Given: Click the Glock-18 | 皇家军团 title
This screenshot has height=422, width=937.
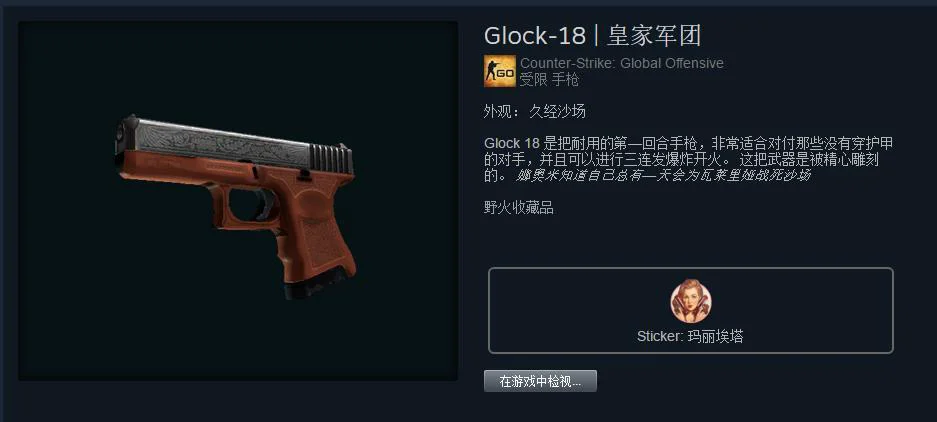Looking at the screenshot, I should click(592, 36).
